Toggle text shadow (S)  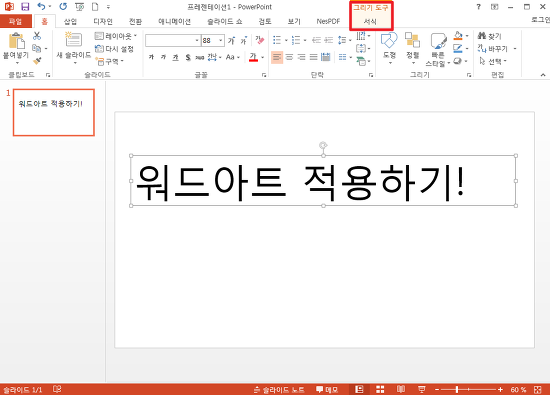pos(188,57)
